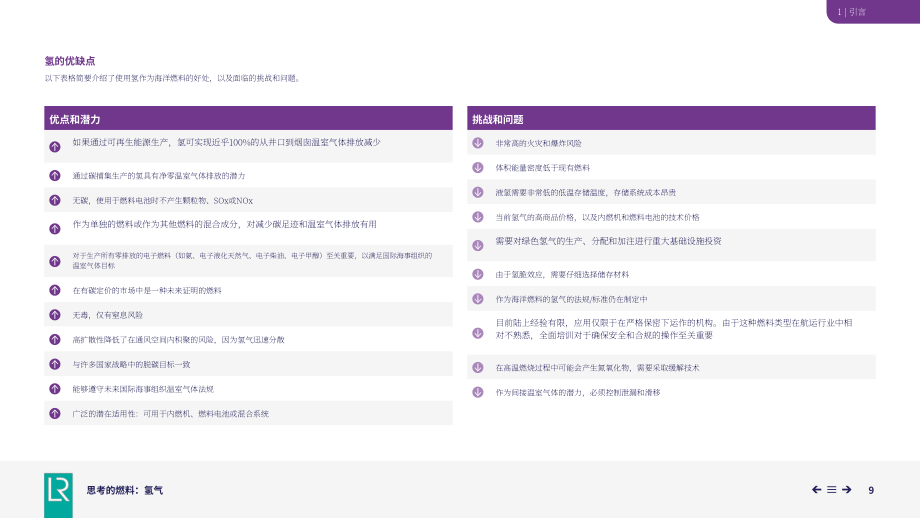Select the row 当前氢气的高商品价格
Image resolution: width=920 pixels, height=518 pixels.
click(x=671, y=216)
